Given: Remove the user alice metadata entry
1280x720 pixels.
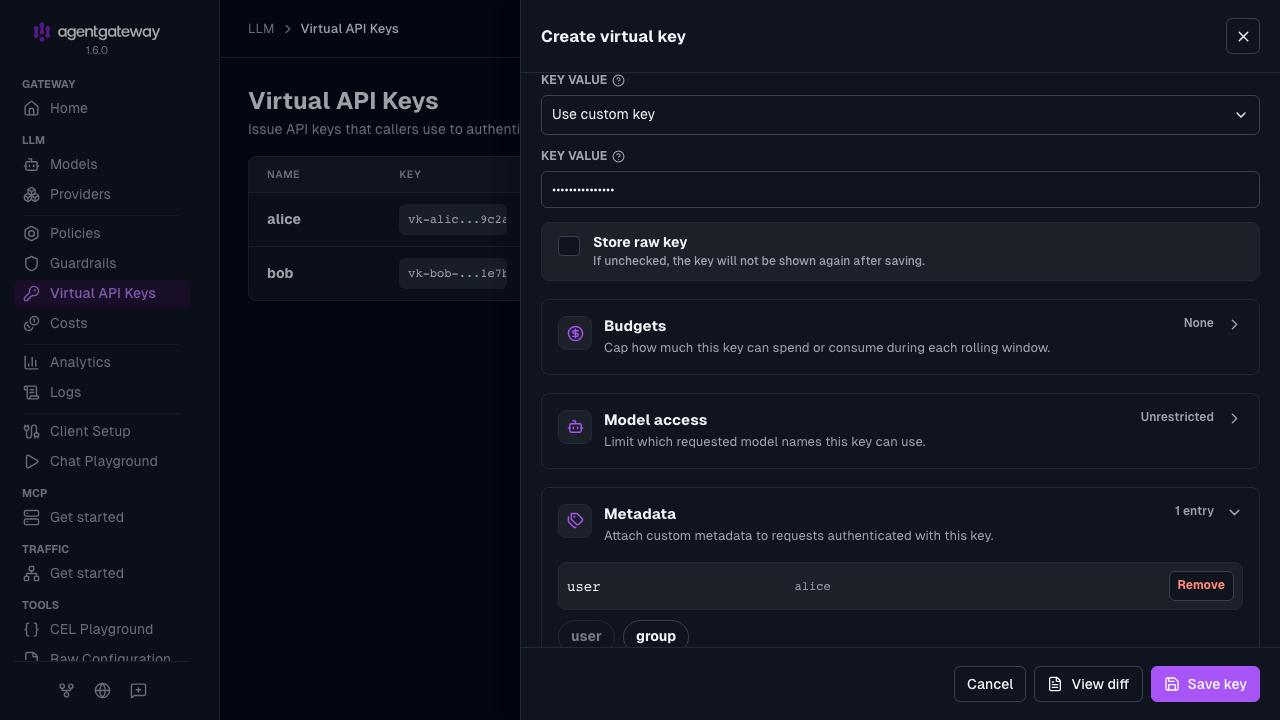Looking at the screenshot, I should 1201,585.
